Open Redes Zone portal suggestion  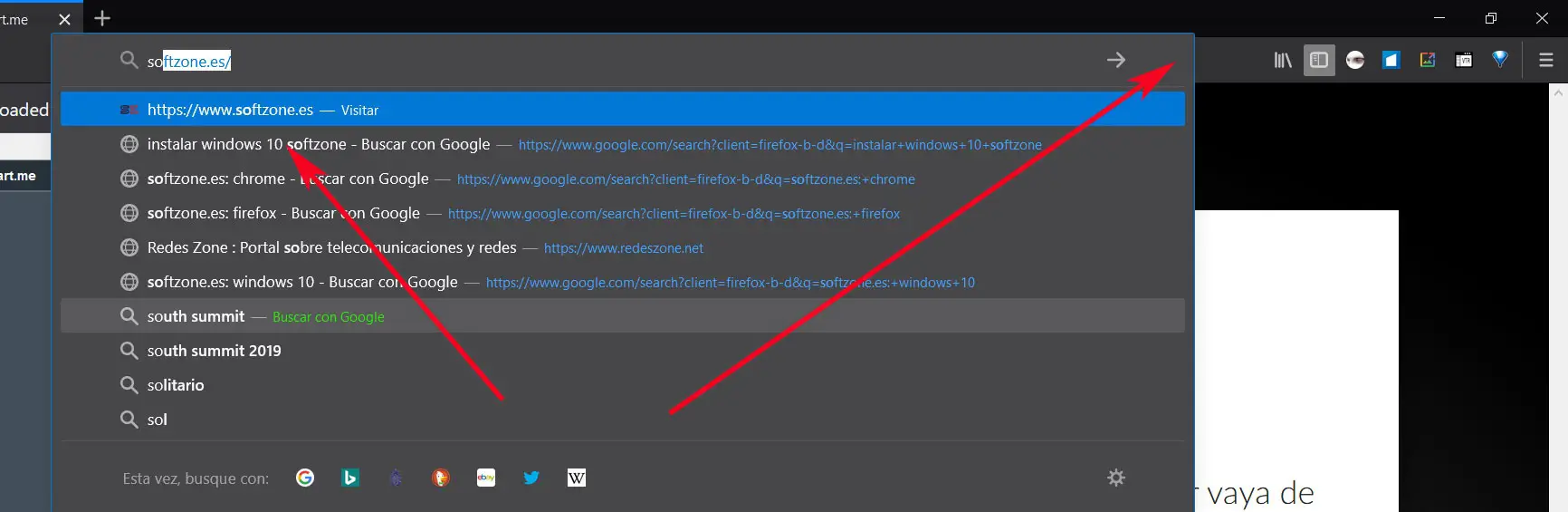click(623, 247)
